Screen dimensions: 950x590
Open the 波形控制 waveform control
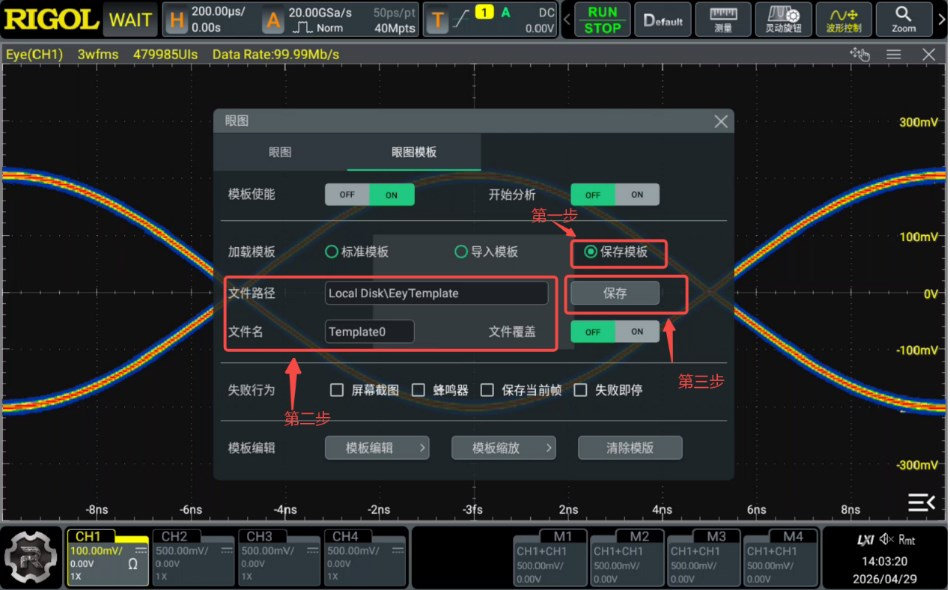point(843,19)
